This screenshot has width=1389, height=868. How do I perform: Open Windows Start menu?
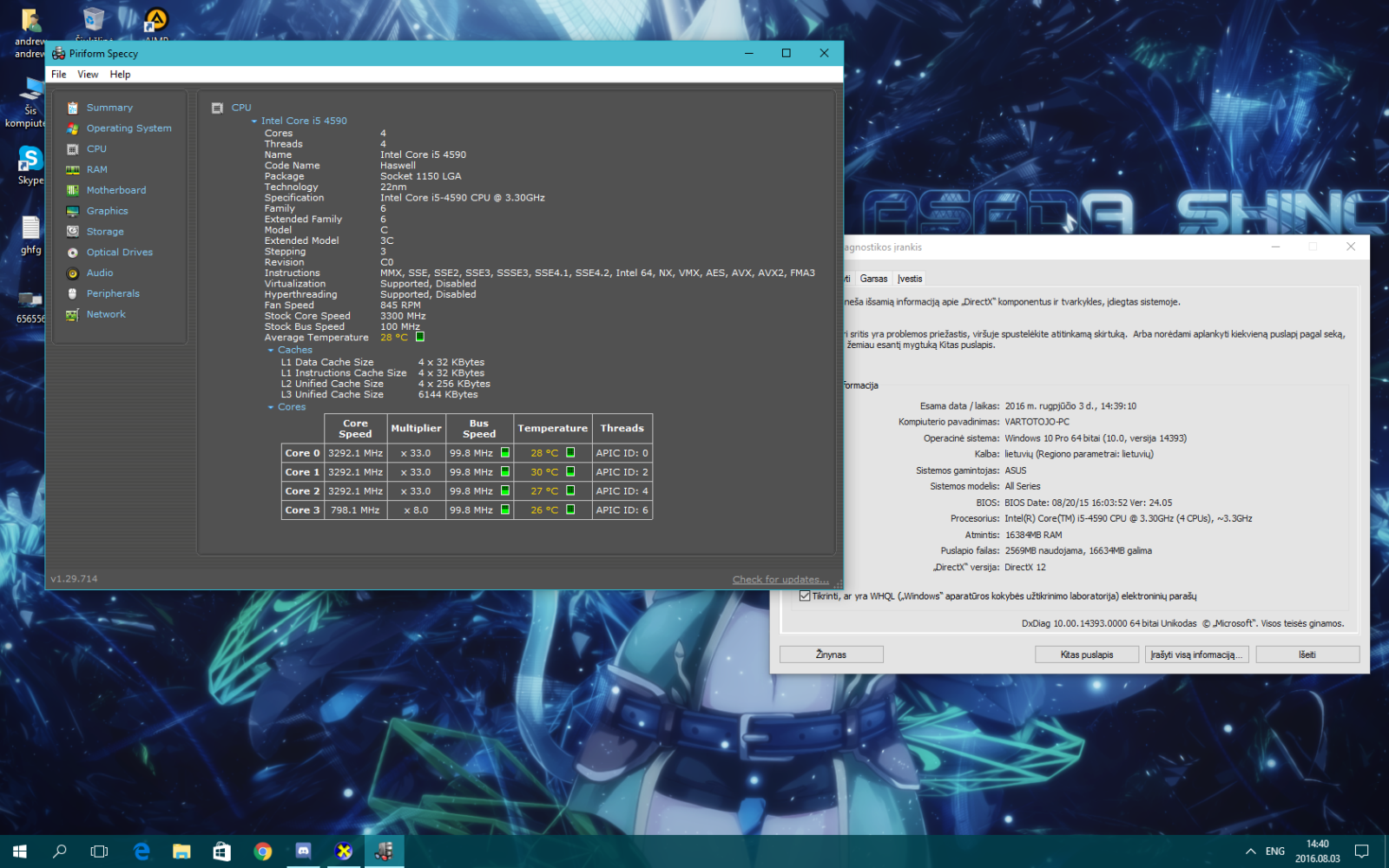[x=20, y=852]
